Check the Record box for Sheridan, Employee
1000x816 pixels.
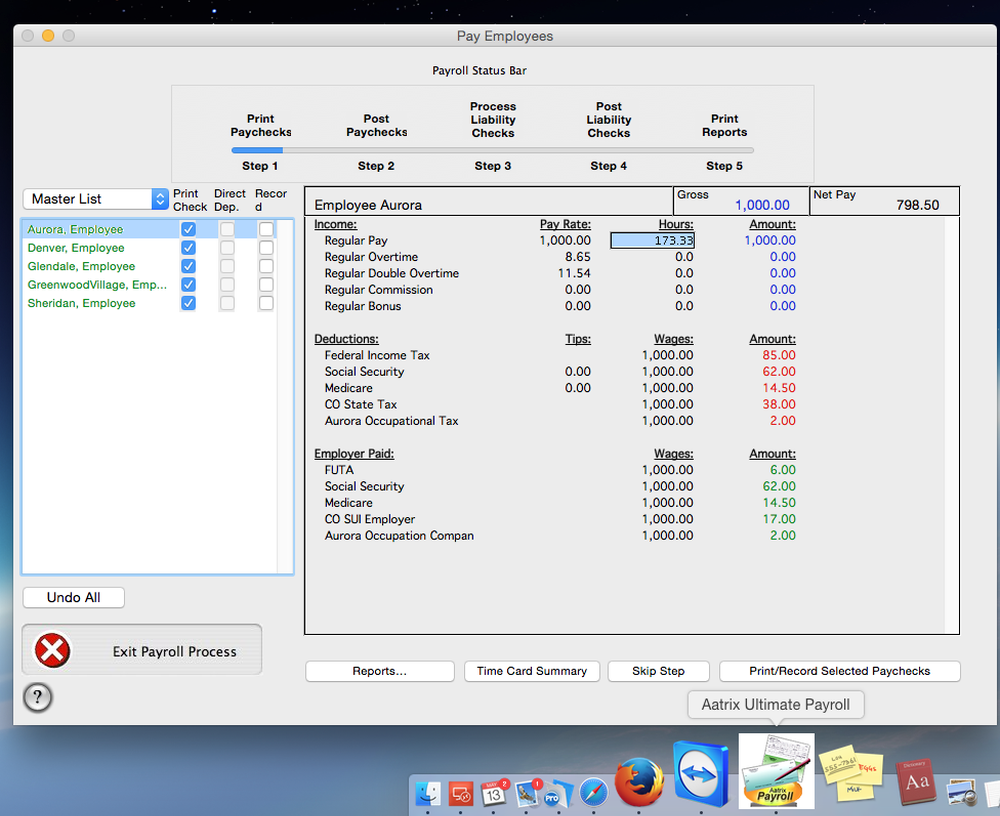[265, 303]
